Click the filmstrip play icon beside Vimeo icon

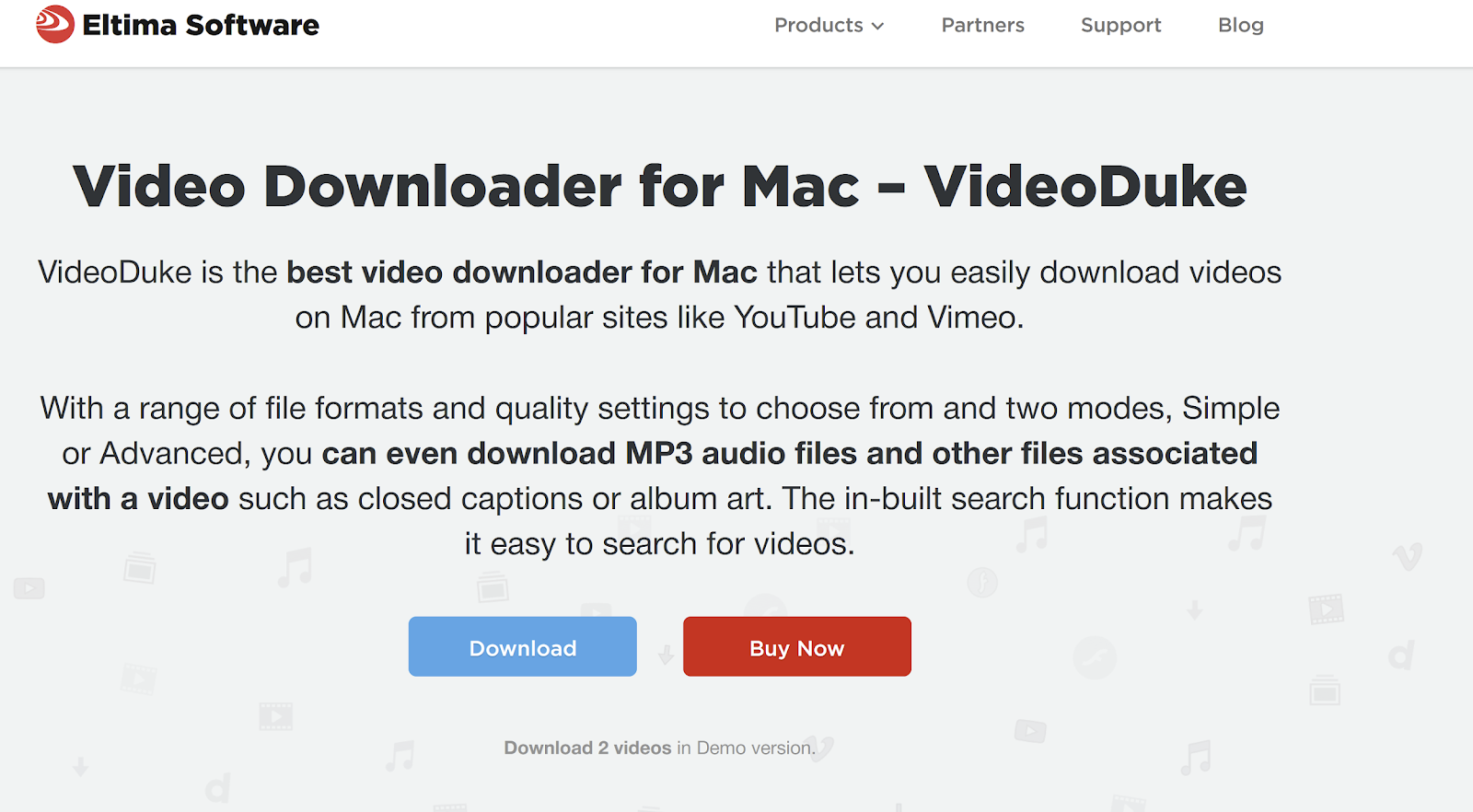pyautogui.click(x=1327, y=609)
